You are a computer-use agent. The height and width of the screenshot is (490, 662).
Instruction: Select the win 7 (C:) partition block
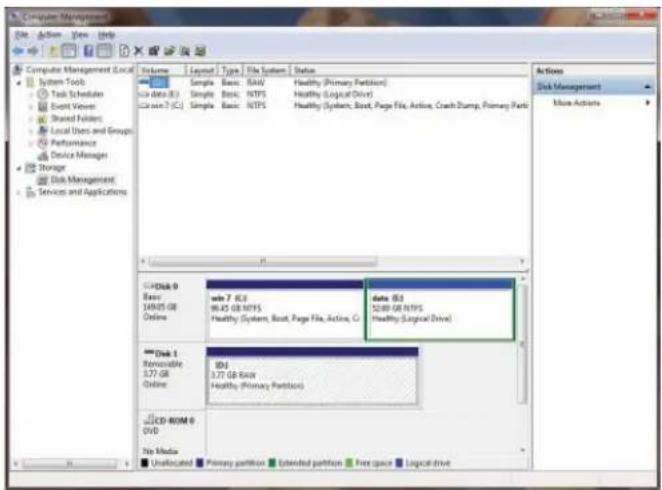[285, 309]
